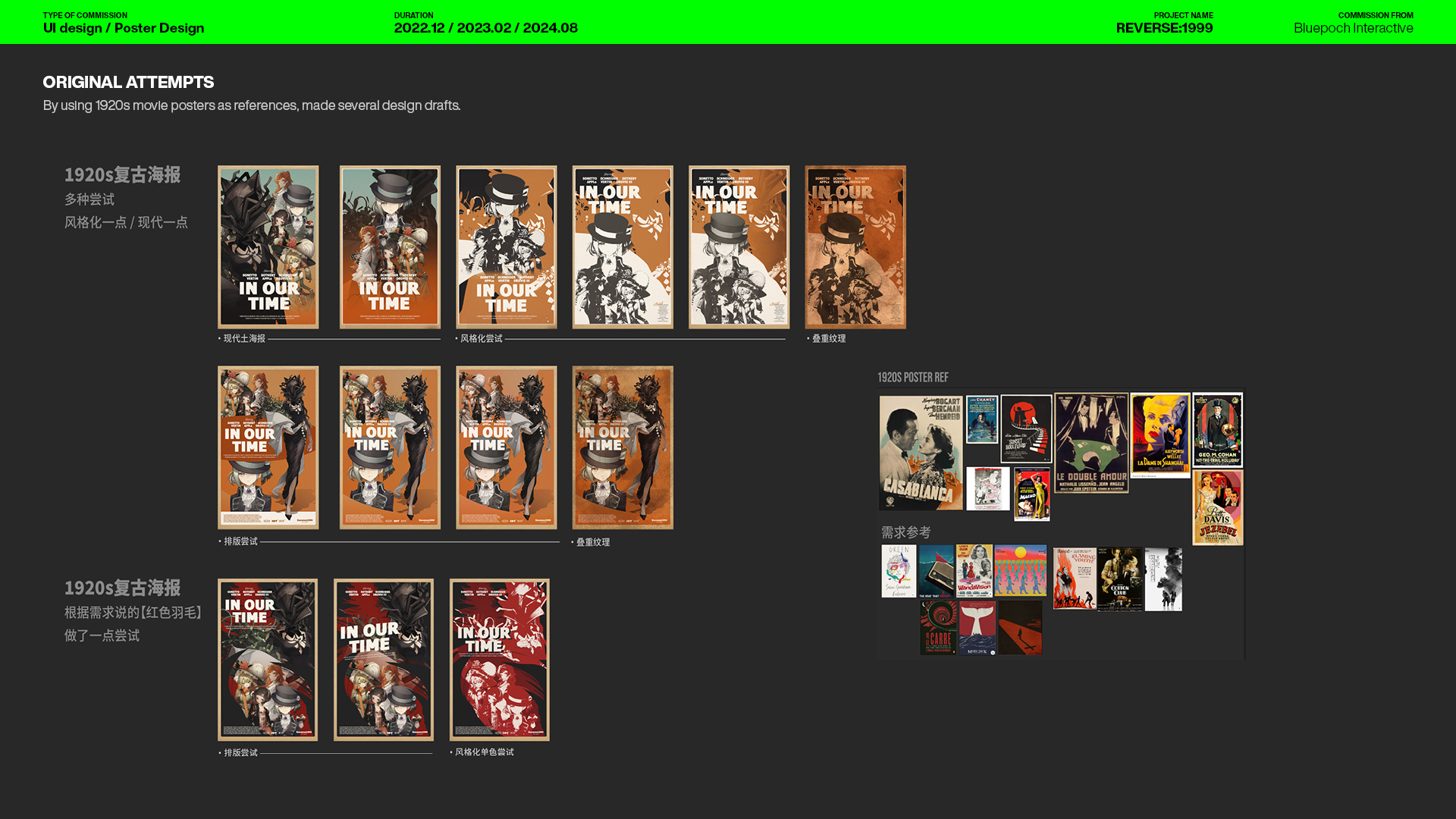The width and height of the screenshot is (1456, 819).
Task: Select the REVERSE:1999 project name
Action: click(1165, 28)
